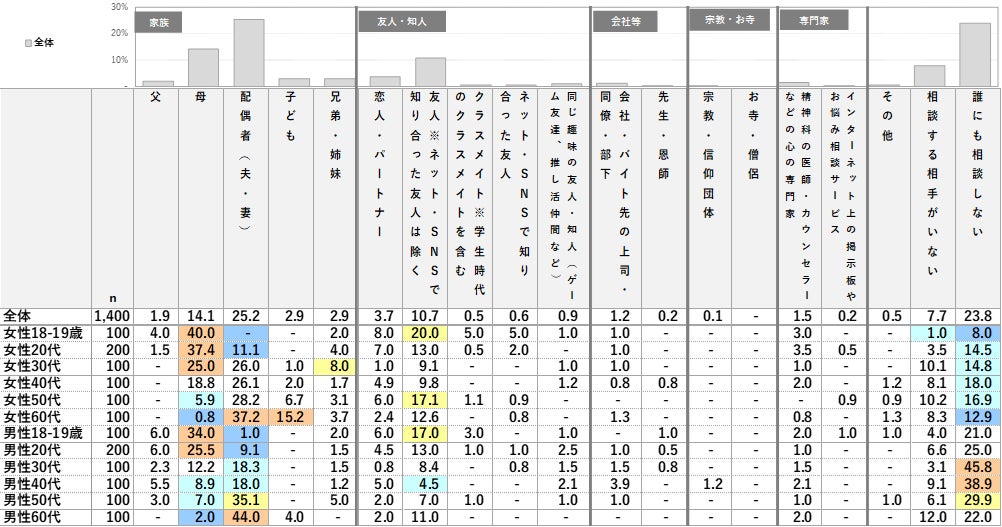Image resolution: width=1002 pixels, height=527 pixels.
Task: Select the 先生・恩師 column header
Action: 663,198
